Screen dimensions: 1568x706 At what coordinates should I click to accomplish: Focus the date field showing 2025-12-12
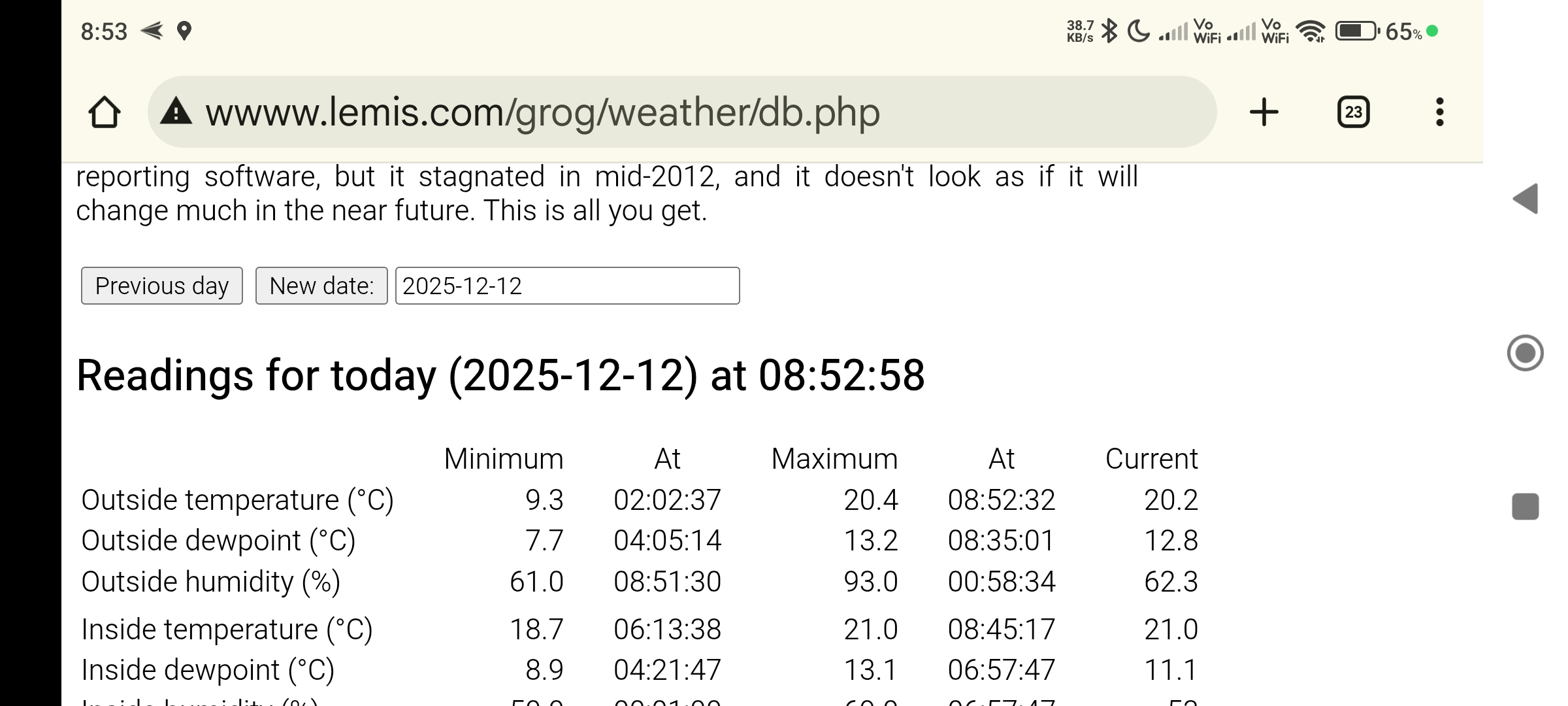(x=567, y=286)
